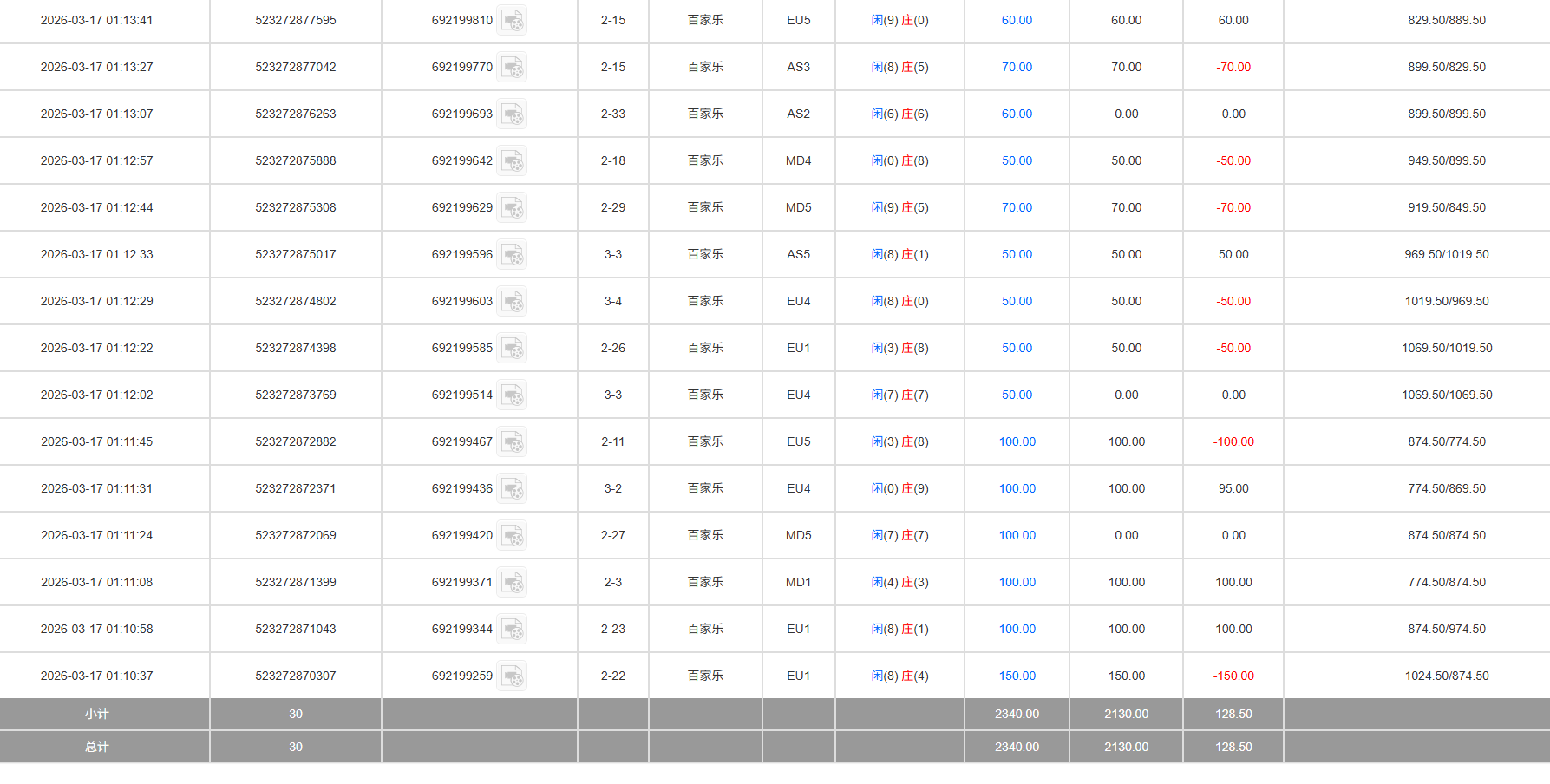Click replay icon beside round 692199259
Image resolution: width=1550 pixels, height=784 pixels.
click(x=513, y=676)
